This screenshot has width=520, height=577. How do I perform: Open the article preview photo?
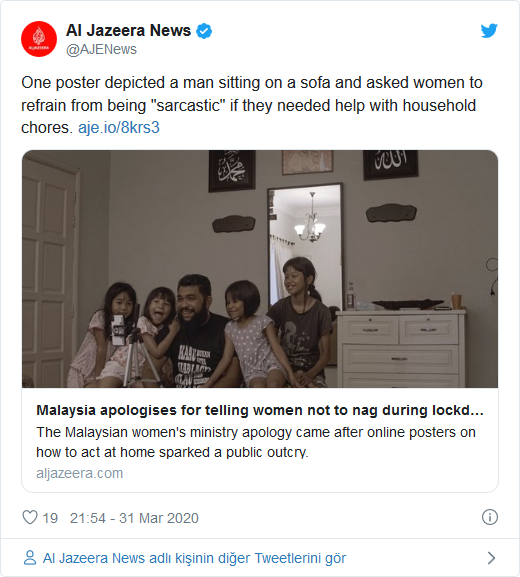(x=260, y=269)
